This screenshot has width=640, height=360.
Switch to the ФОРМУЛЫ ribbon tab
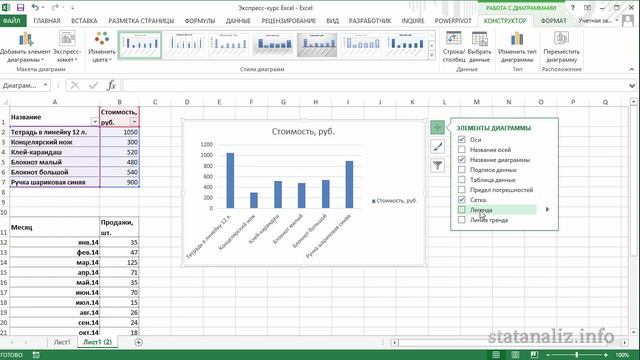pos(200,20)
